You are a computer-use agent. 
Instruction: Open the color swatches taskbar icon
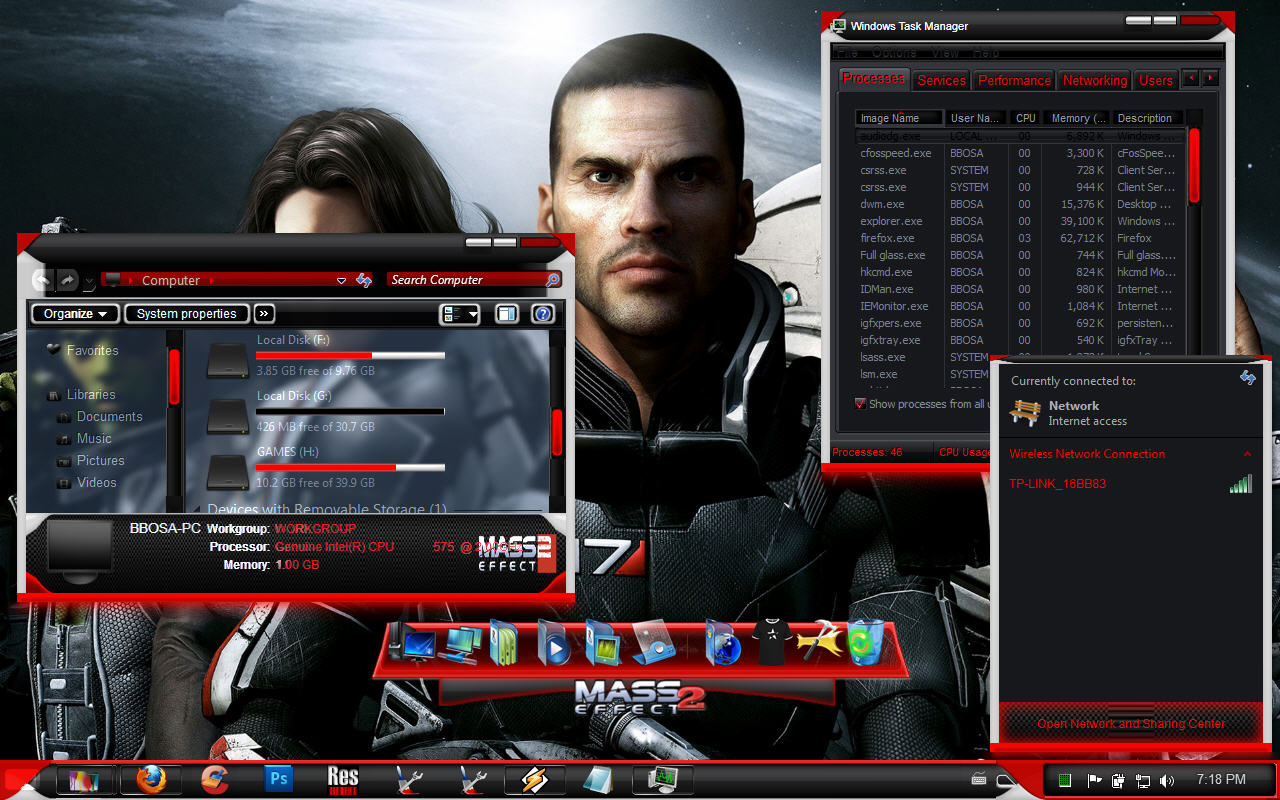click(x=86, y=779)
